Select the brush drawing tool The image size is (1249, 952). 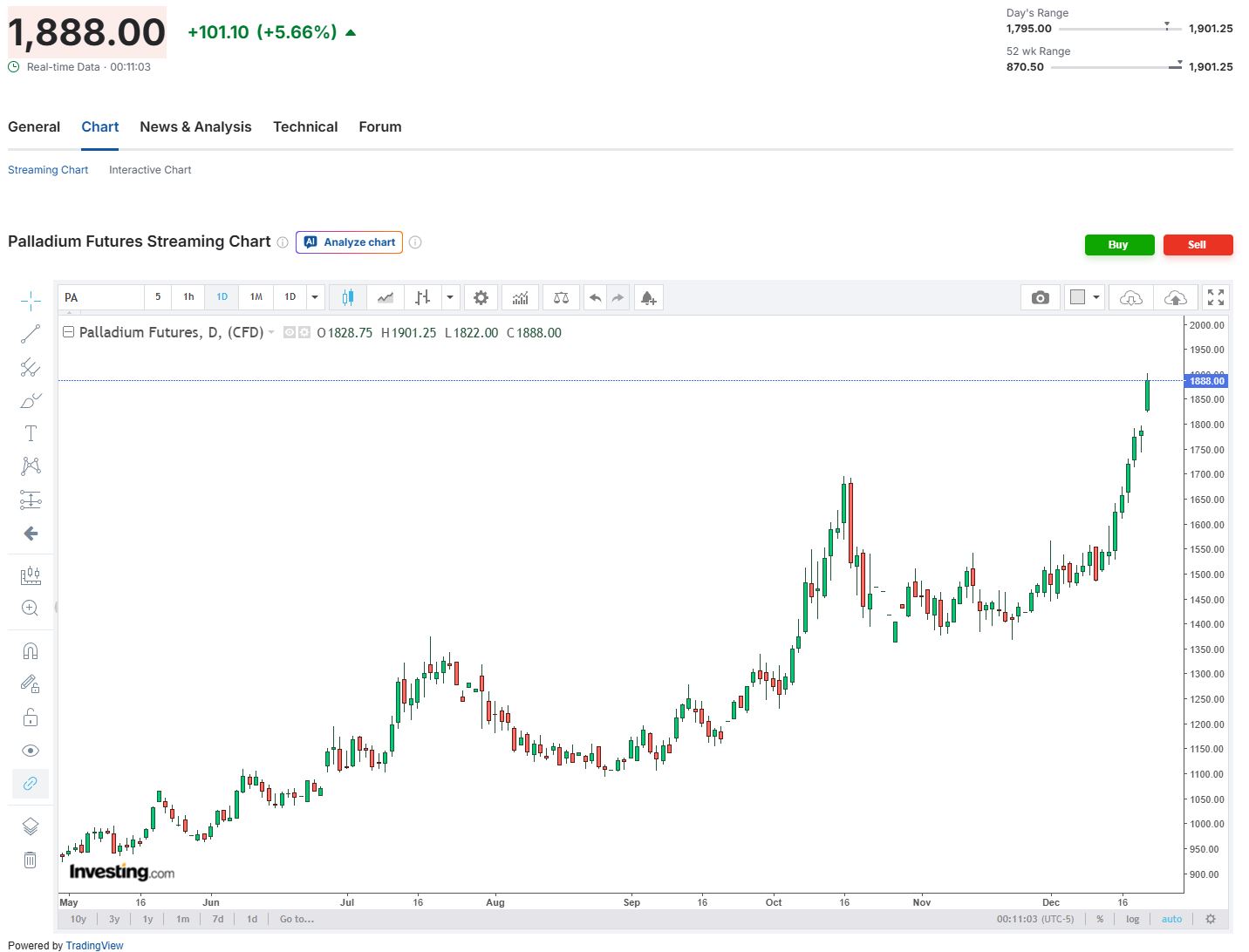(31, 400)
